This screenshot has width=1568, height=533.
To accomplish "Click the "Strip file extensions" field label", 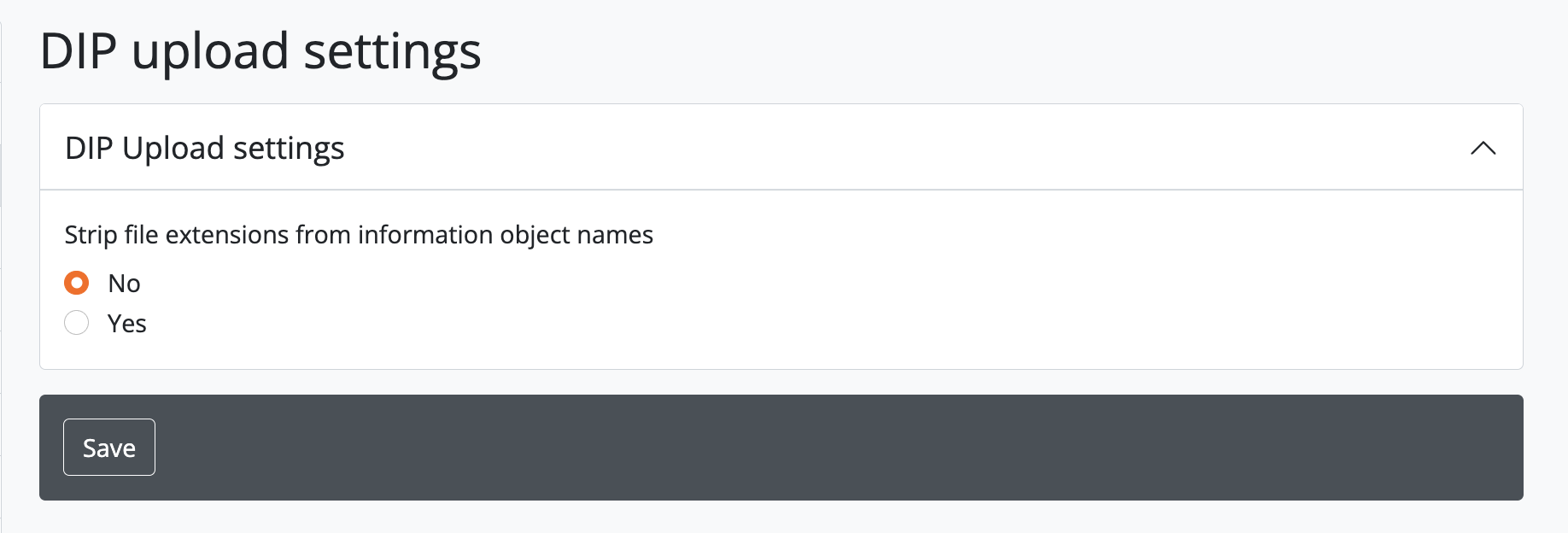I will point(359,235).
